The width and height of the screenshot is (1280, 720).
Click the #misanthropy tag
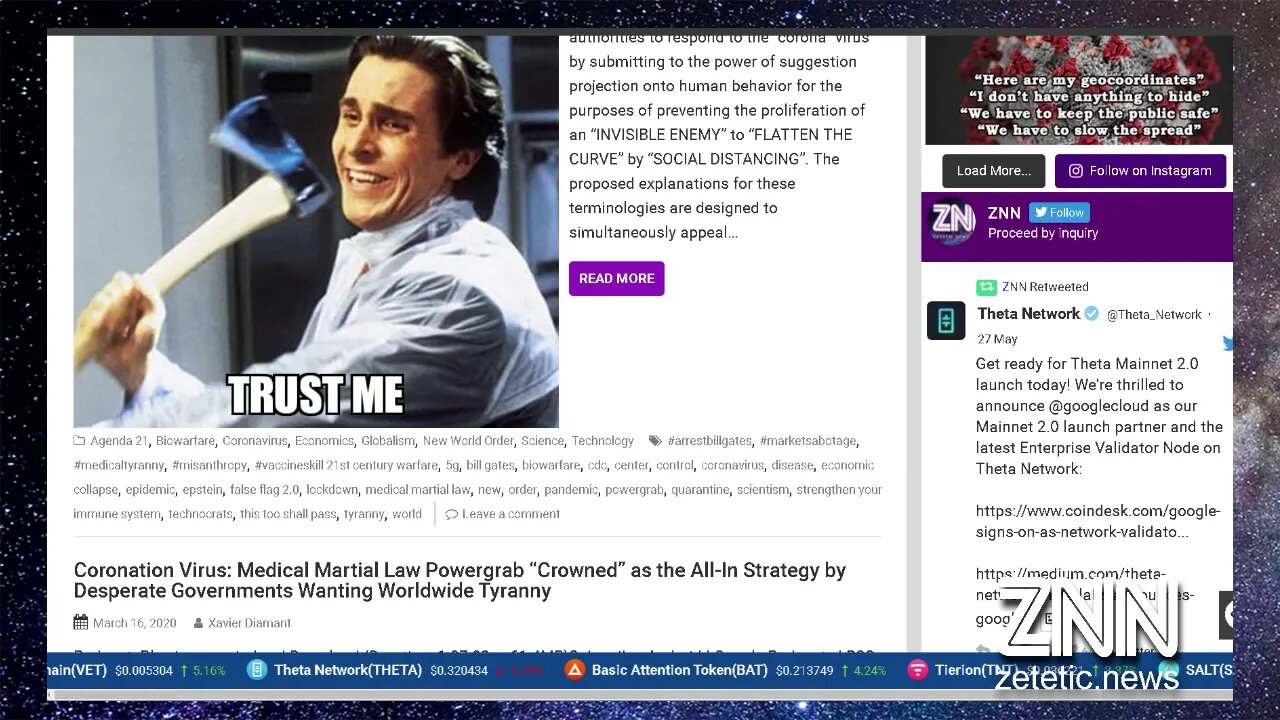tap(209, 465)
